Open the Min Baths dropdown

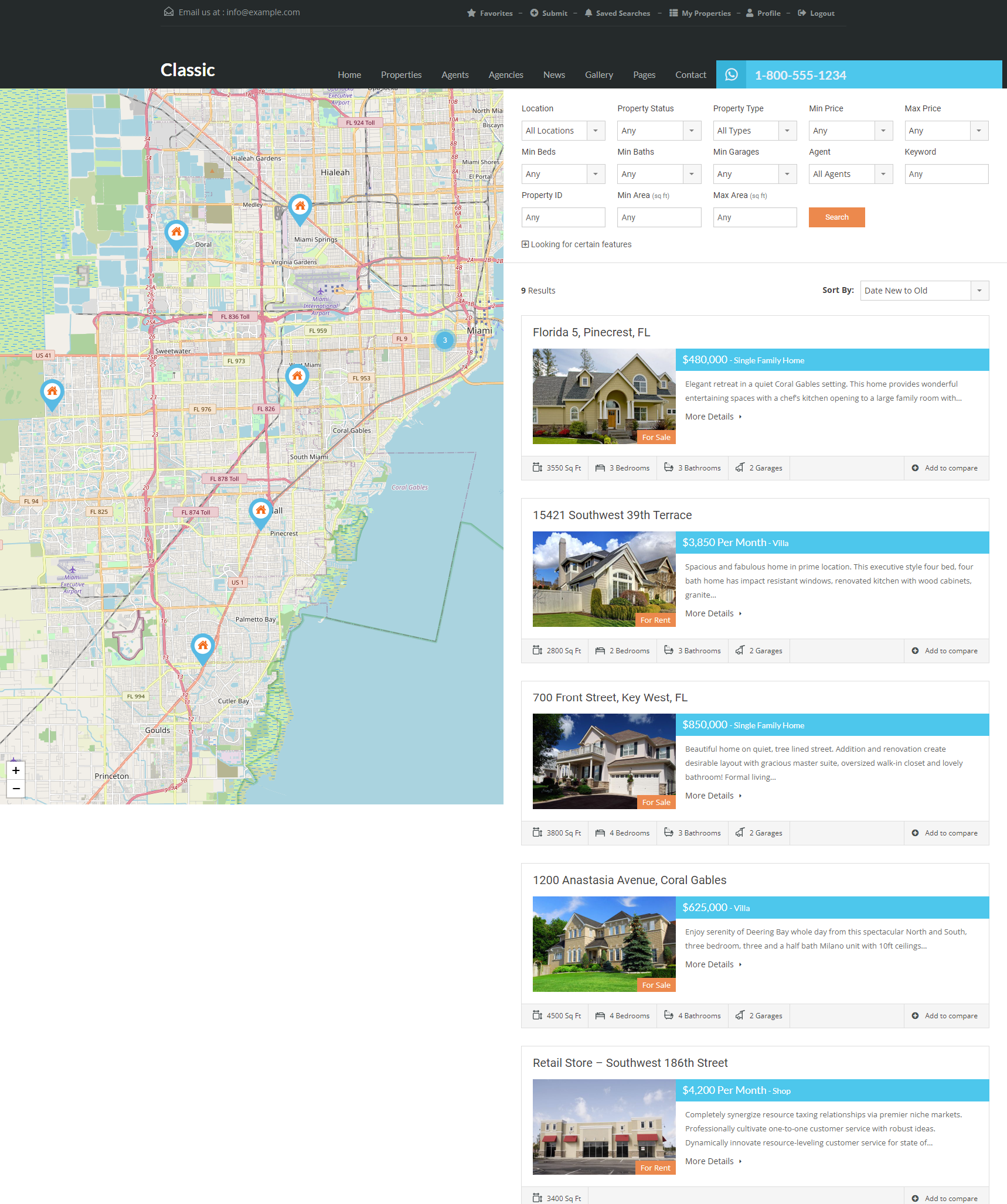(x=659, y=174)
